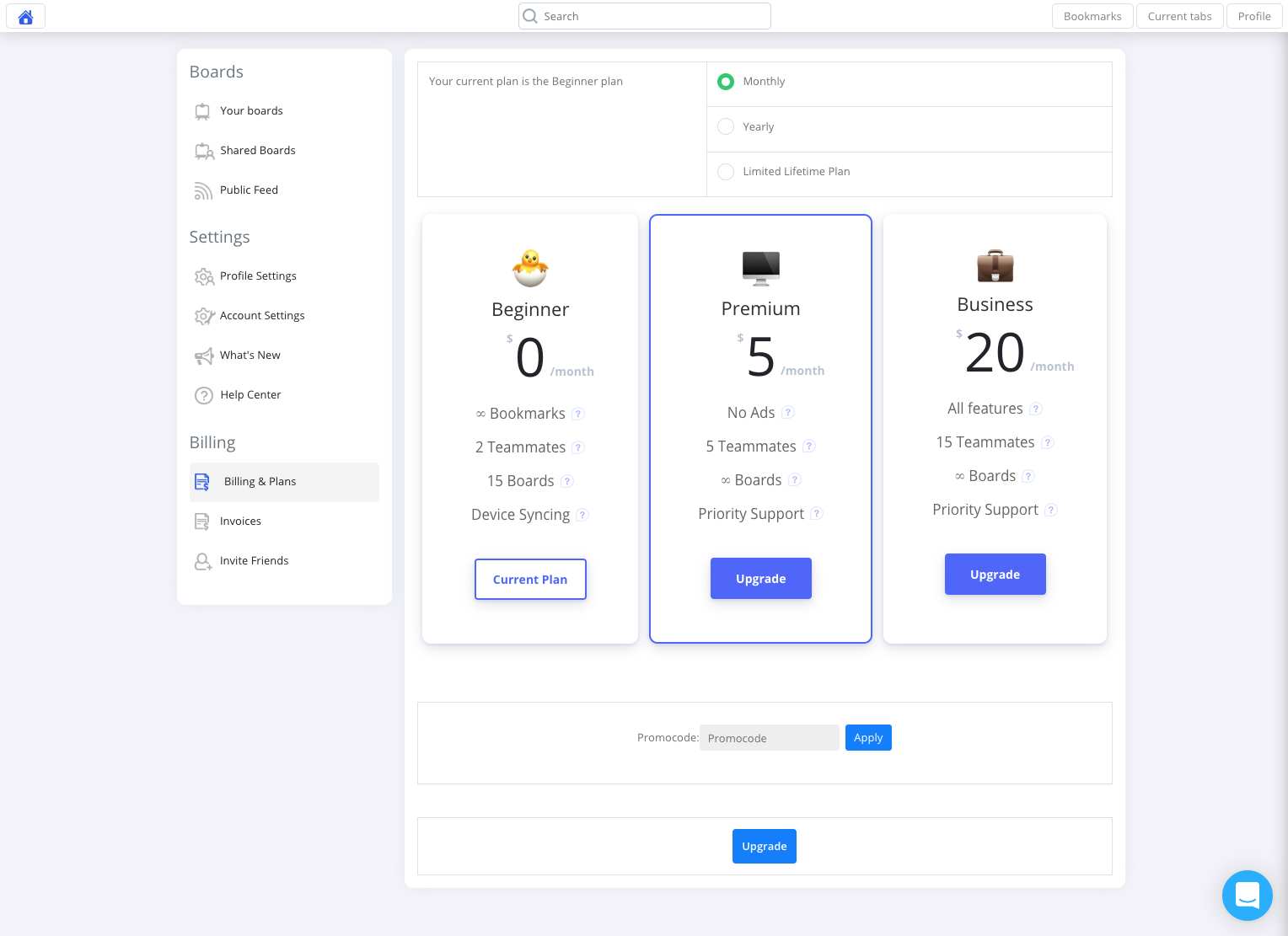Focus the Search input field
Screen dimensions: 1288x936
(645, 16)
